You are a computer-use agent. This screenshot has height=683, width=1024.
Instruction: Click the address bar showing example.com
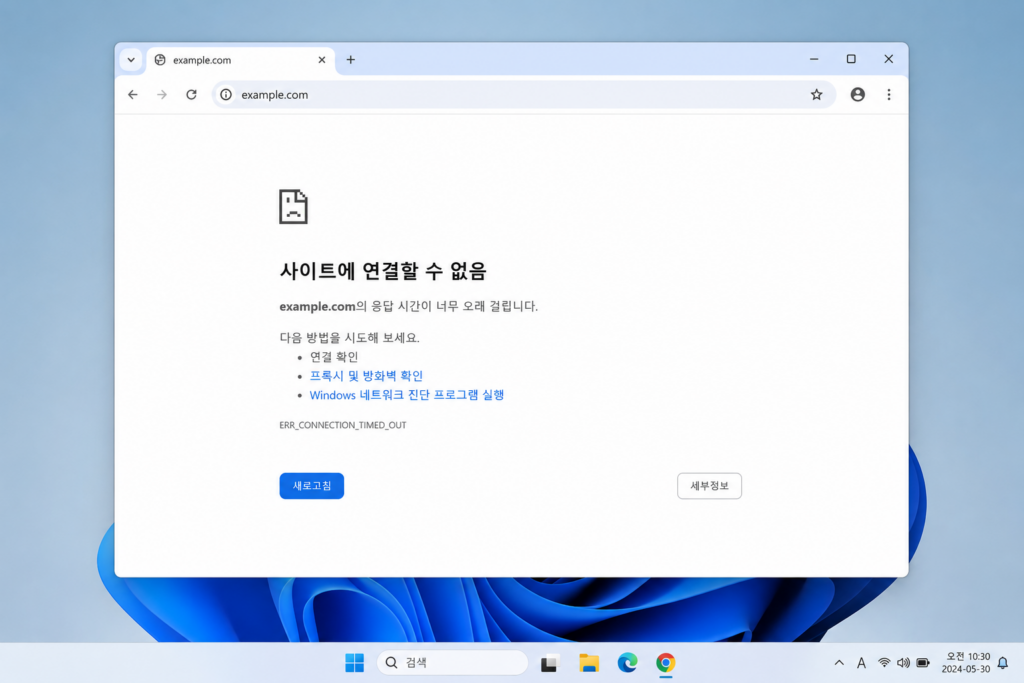point(523,95)
